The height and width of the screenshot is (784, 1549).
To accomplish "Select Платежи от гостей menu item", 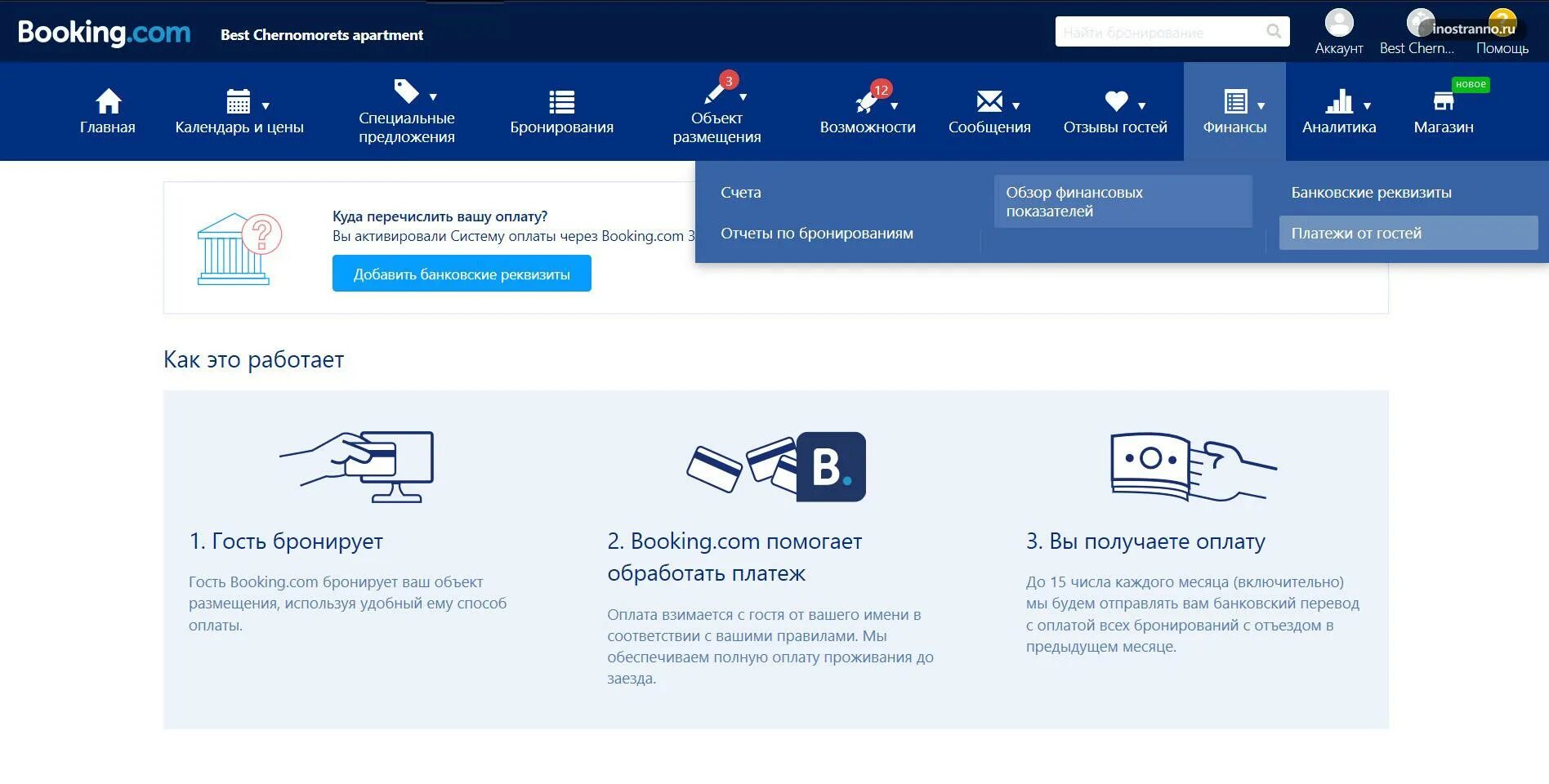I will pyautogui.click(x=1408, y=233).
